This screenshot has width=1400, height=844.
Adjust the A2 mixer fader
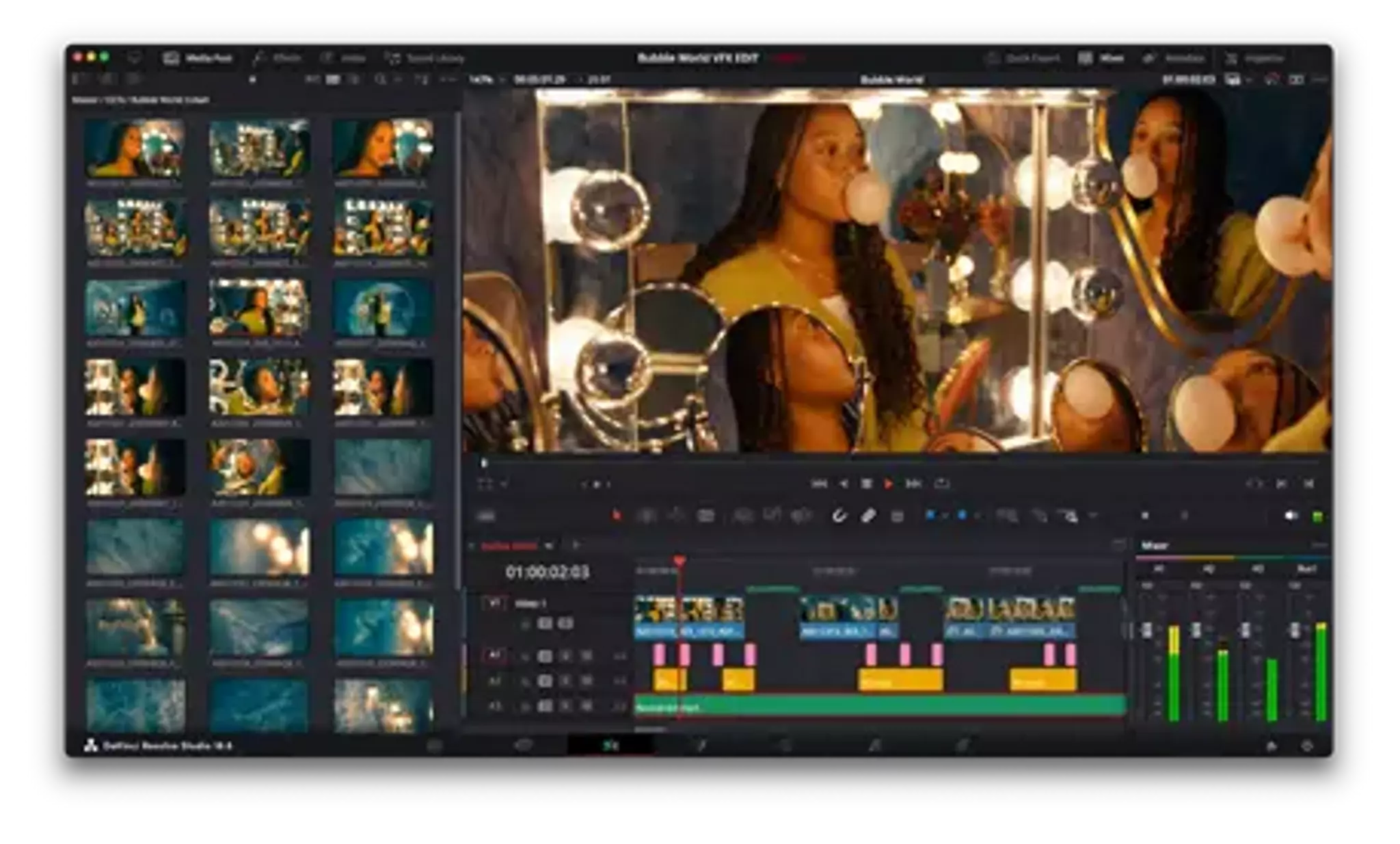[1196, 630]
